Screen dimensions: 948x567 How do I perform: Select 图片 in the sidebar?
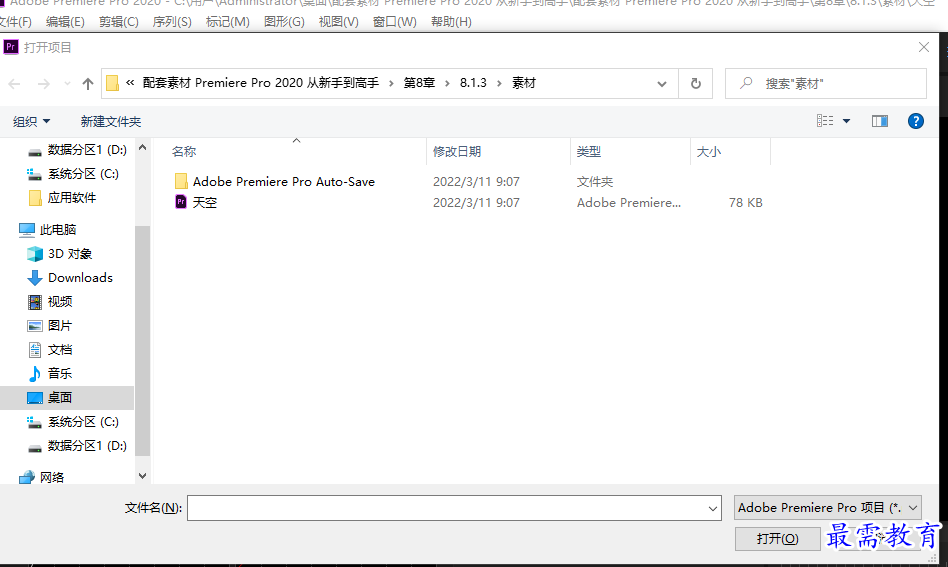click(60, 326)
